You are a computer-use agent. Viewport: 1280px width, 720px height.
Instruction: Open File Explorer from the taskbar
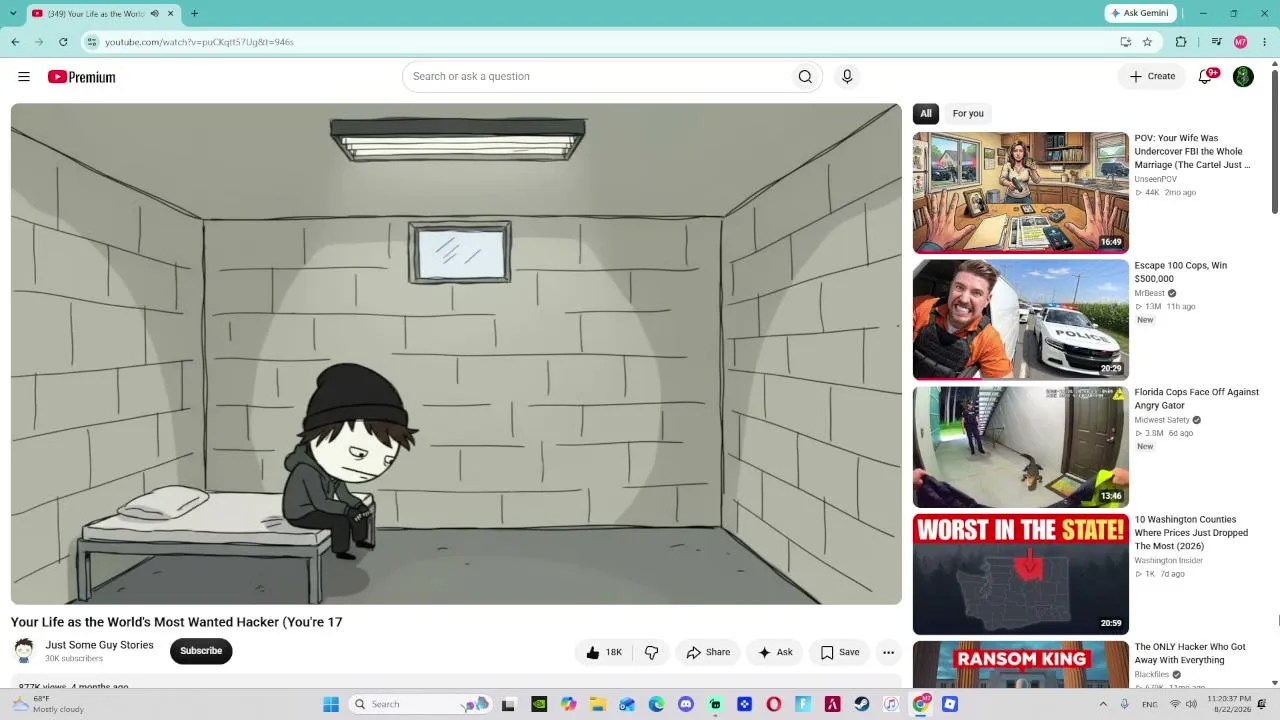coord(597,704)
